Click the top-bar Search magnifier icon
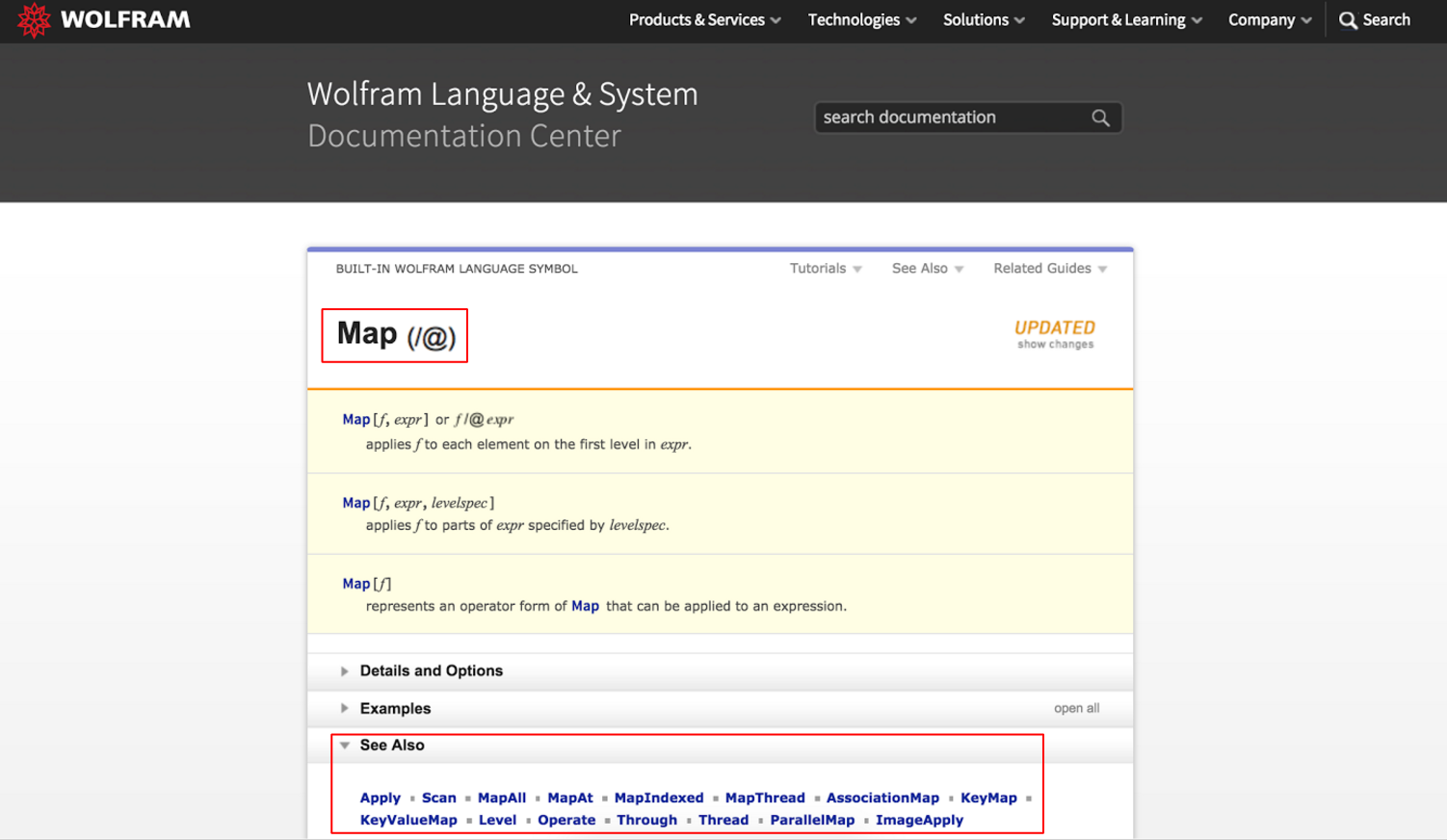Viewport: 1447px width, 840px height. click(1348, 20)
